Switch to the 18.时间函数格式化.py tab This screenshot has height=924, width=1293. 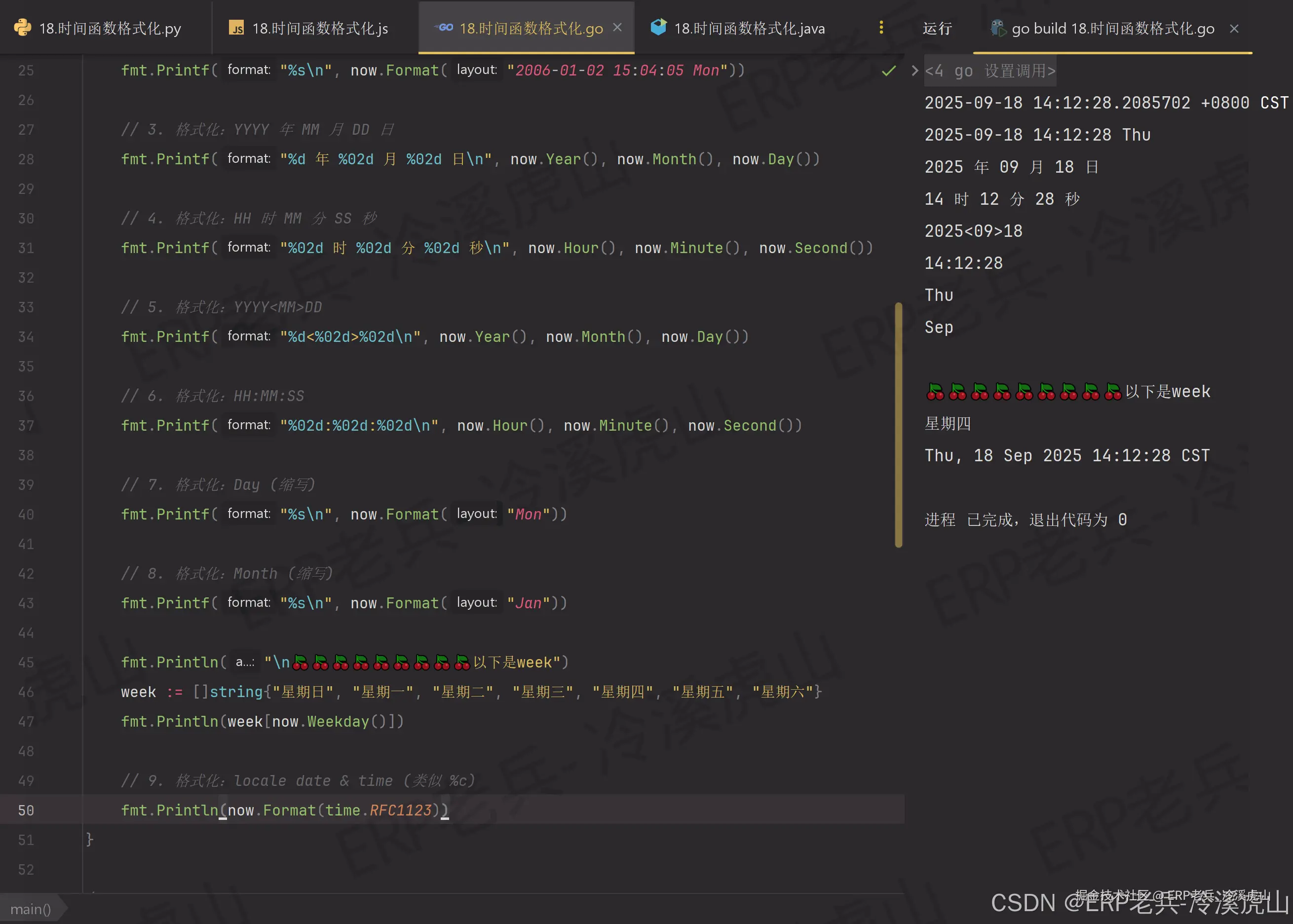(x=109, y=29)
